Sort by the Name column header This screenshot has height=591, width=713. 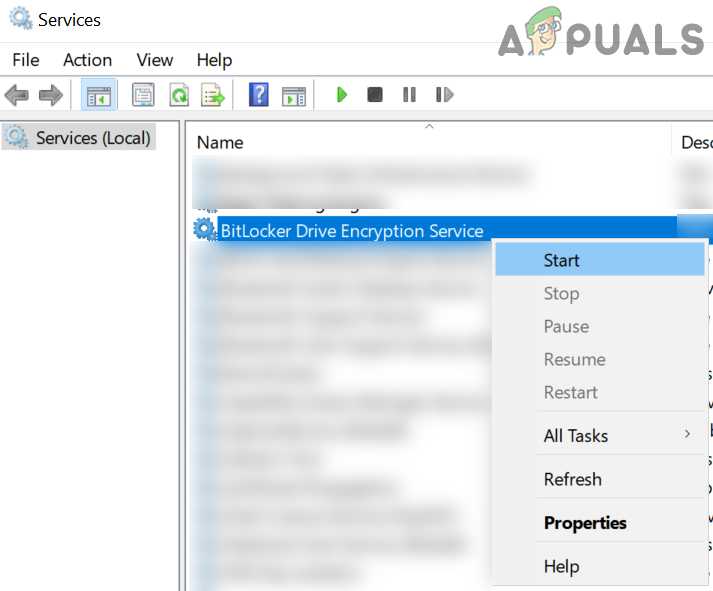[220, 143]
